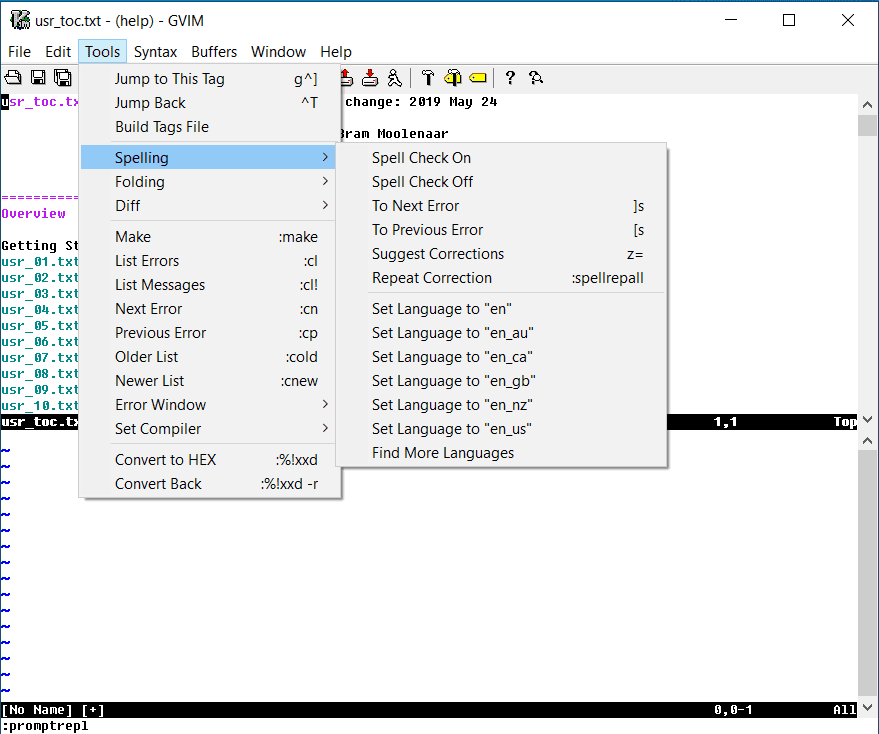Click the Help question mark icon
Viewport: 879px width, 734px height.
click(510, 77)
